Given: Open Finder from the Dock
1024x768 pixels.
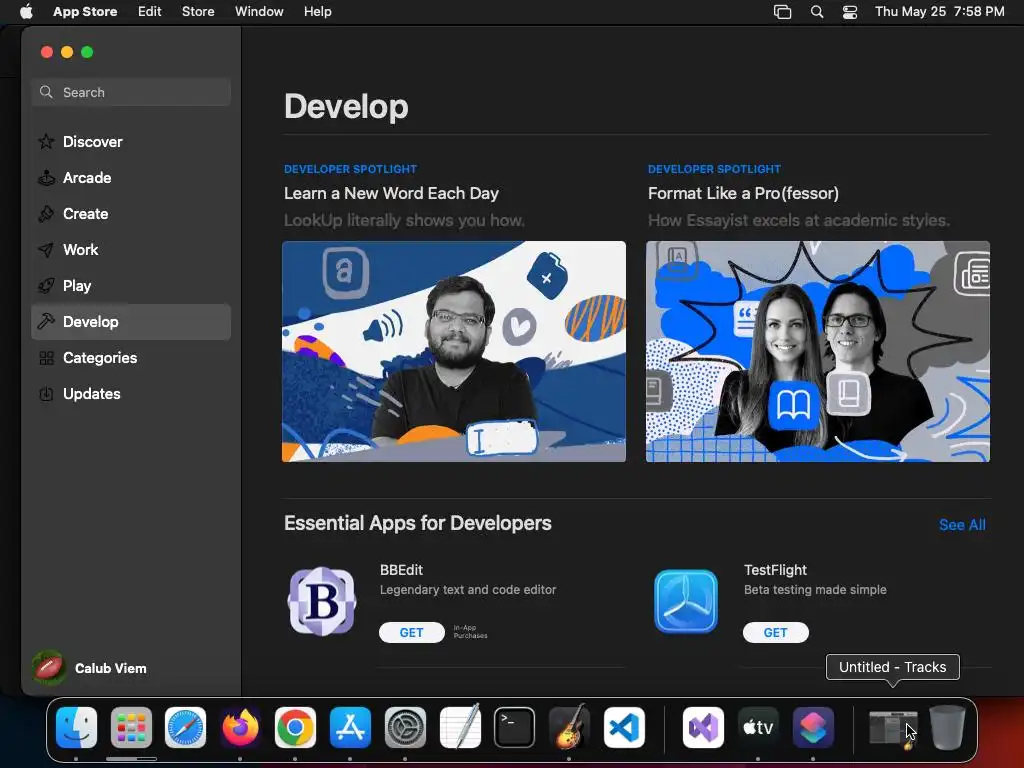Looking at the screenshot, I should [x=76, y=728].
